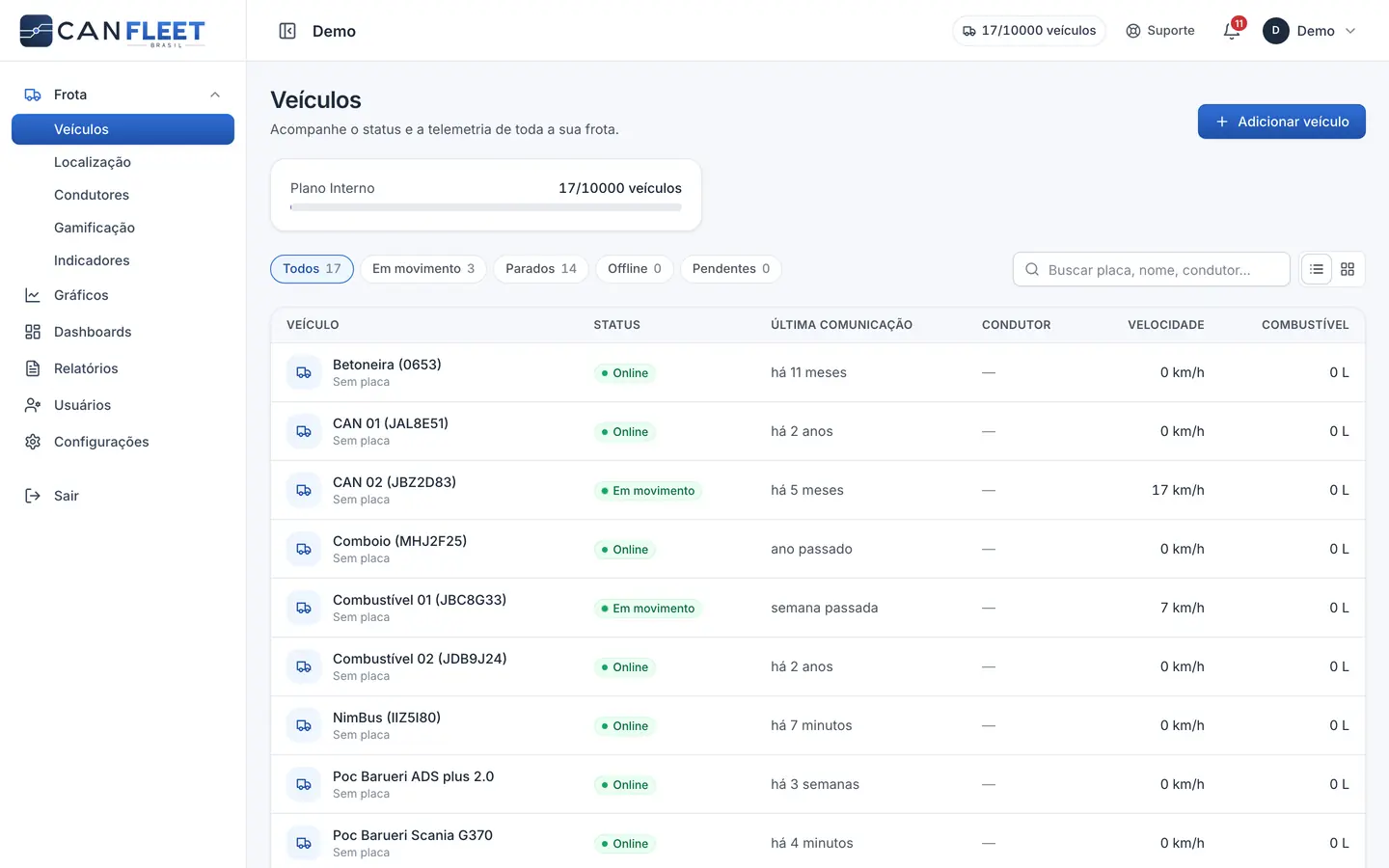Click the Comboio (MHJ2F25) truck icon
1389x868 pixels.
pos(304,549)
